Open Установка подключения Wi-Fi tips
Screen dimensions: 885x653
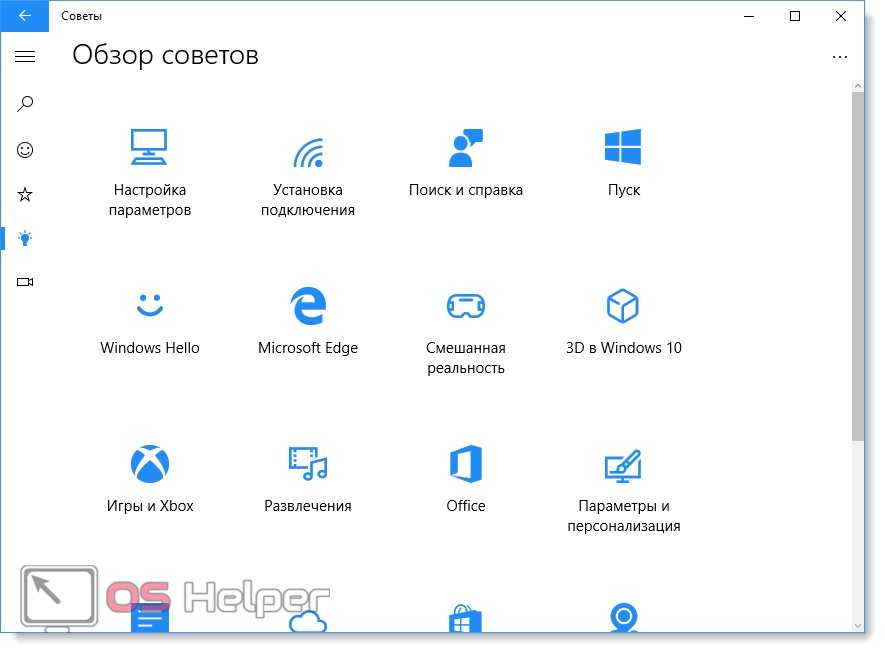click(308, 170)
